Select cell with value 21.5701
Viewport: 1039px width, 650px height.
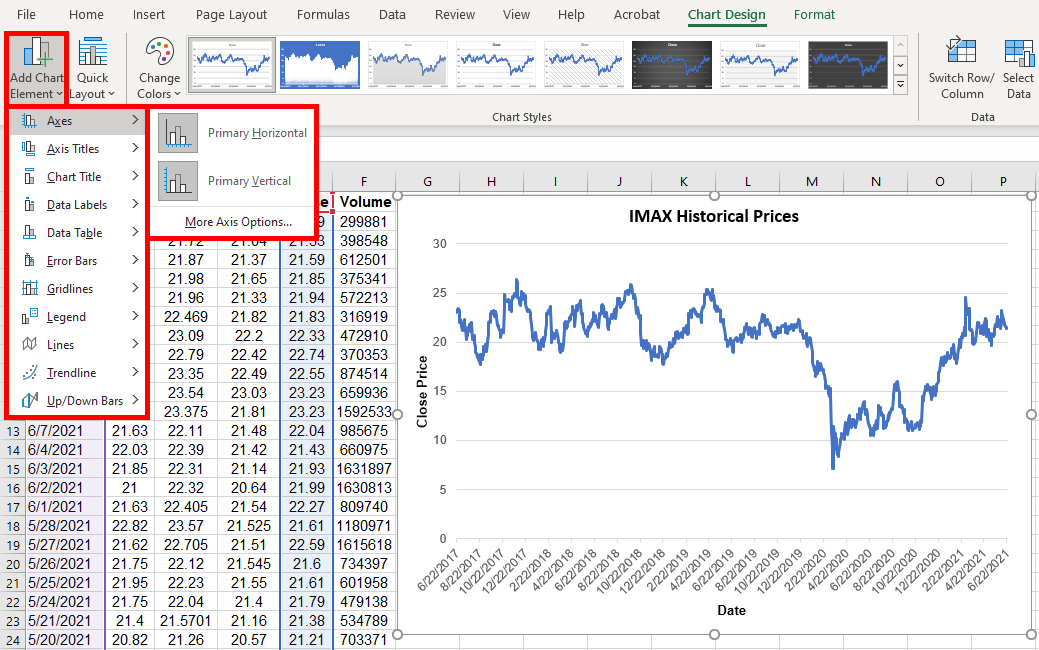(186, 621)
